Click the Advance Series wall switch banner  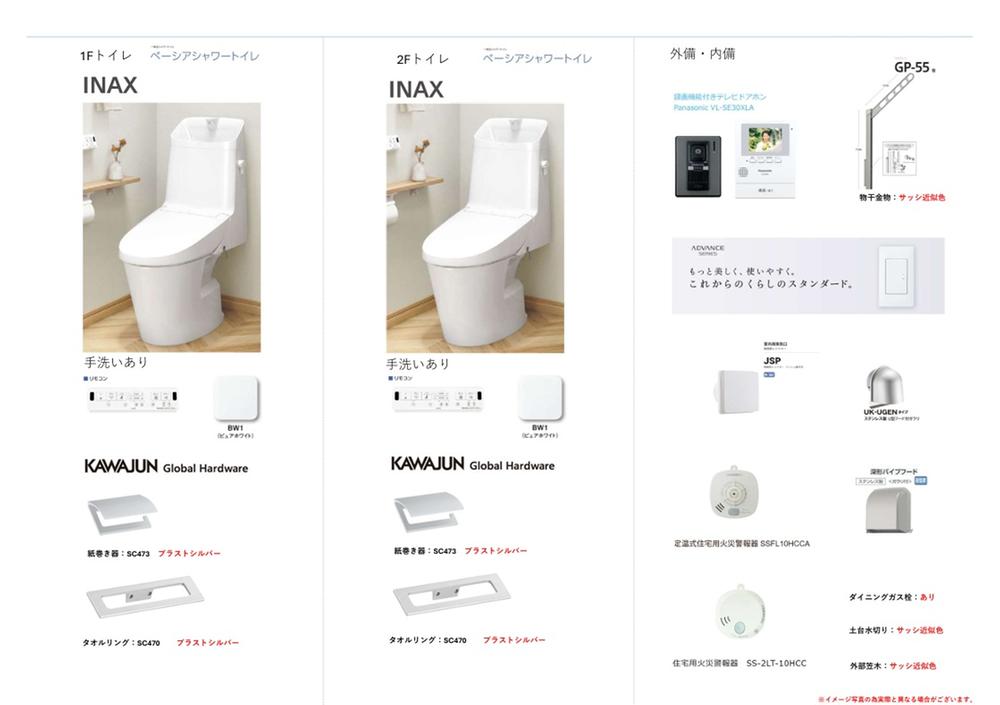coord(808,276)
